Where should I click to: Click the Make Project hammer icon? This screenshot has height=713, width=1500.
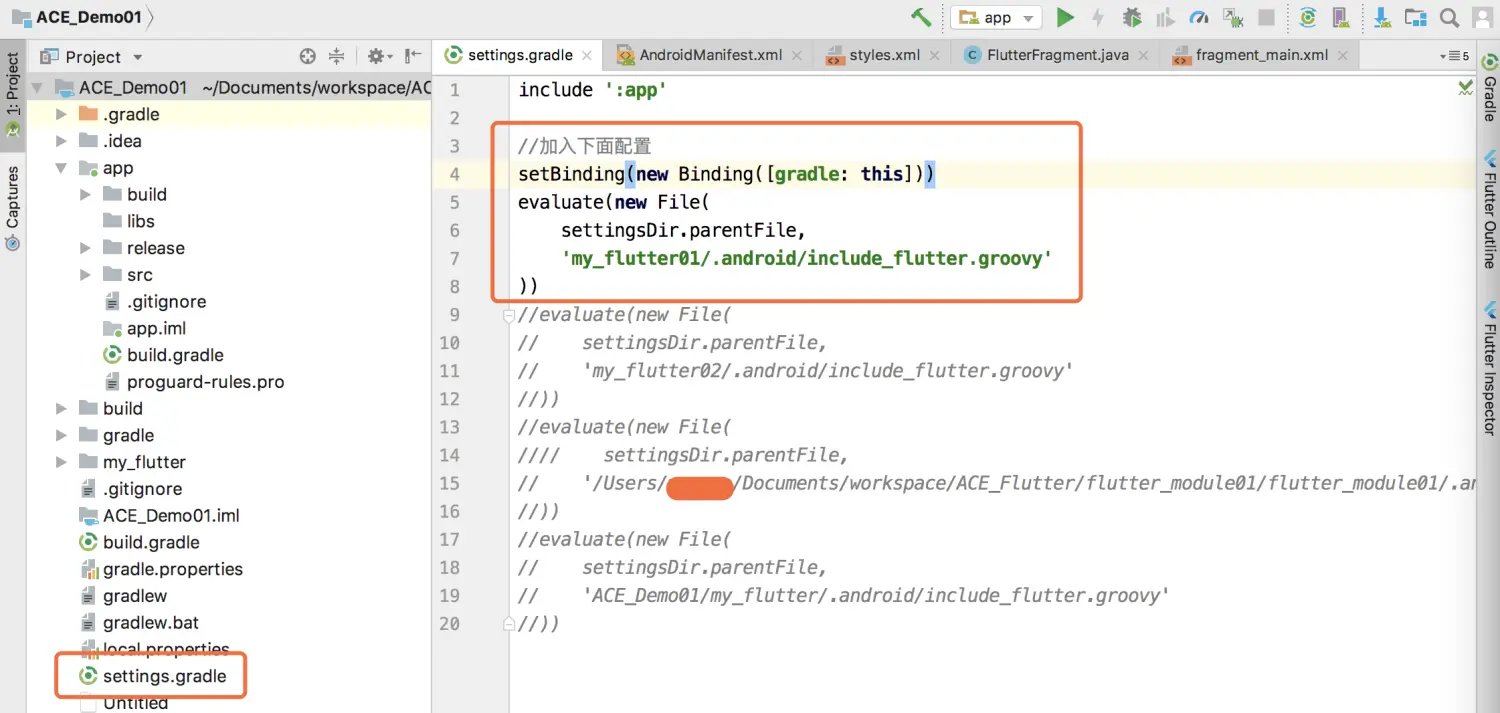coord(921,17)
